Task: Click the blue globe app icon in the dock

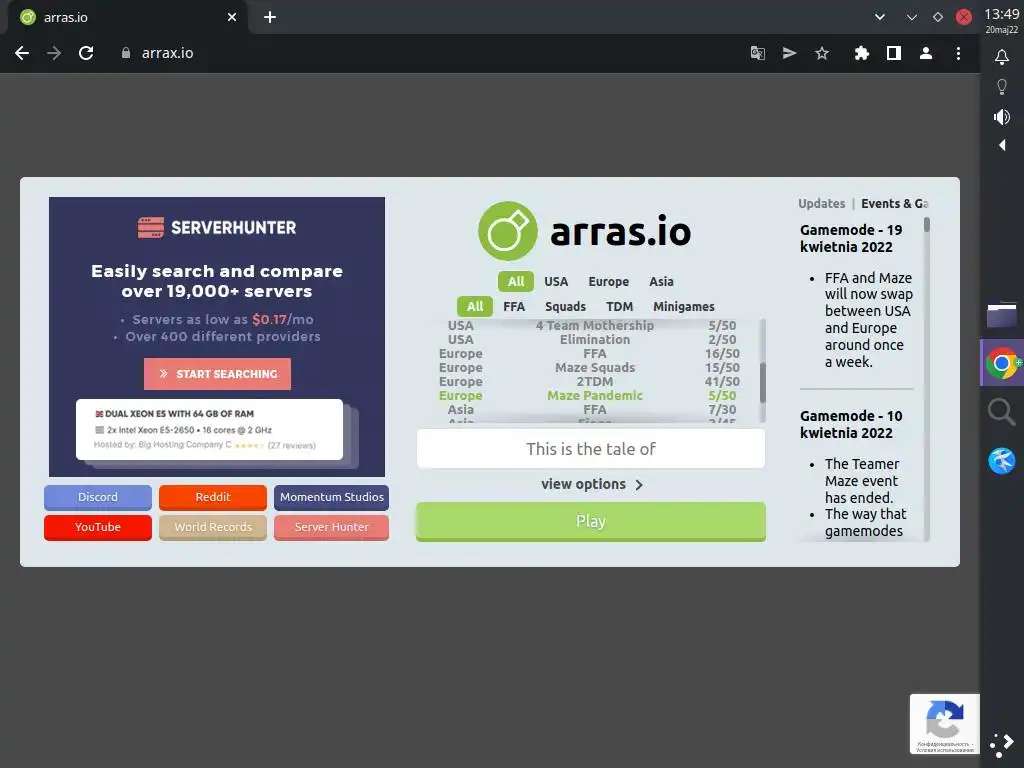Action: pos(1001,460)
